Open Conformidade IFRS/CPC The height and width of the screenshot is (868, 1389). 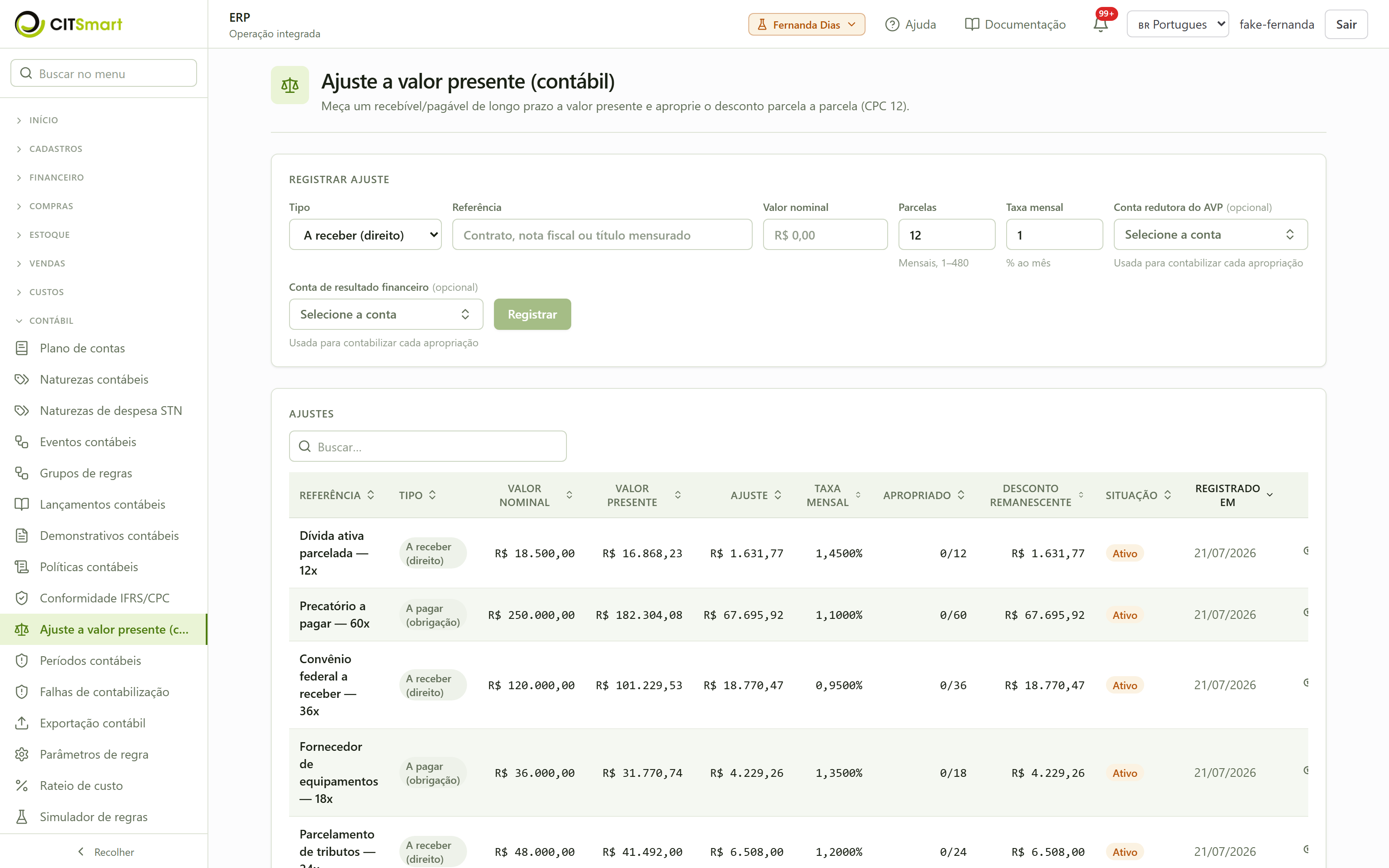[103, 598]
